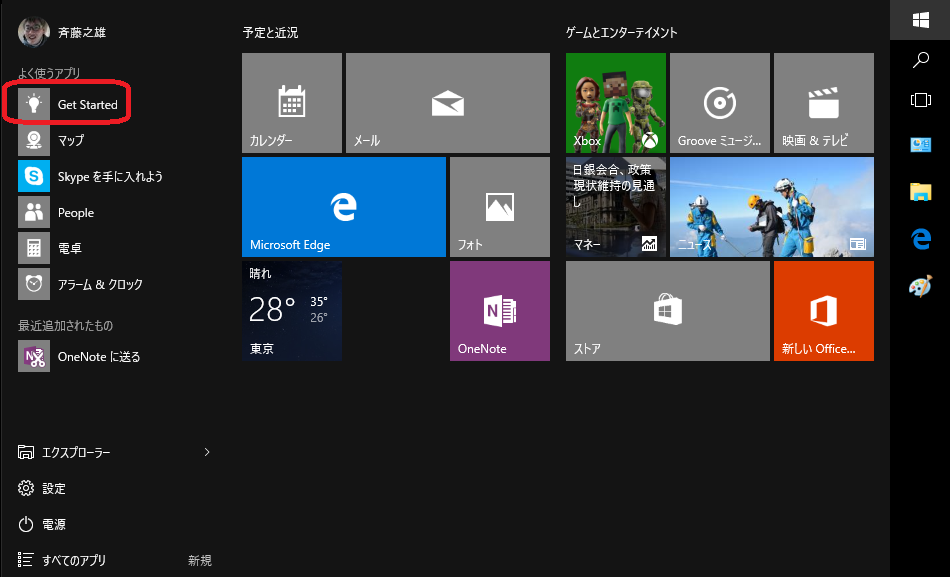Click the Windows Start button
This screenshot has height=577, width=950.
(921, 20)
